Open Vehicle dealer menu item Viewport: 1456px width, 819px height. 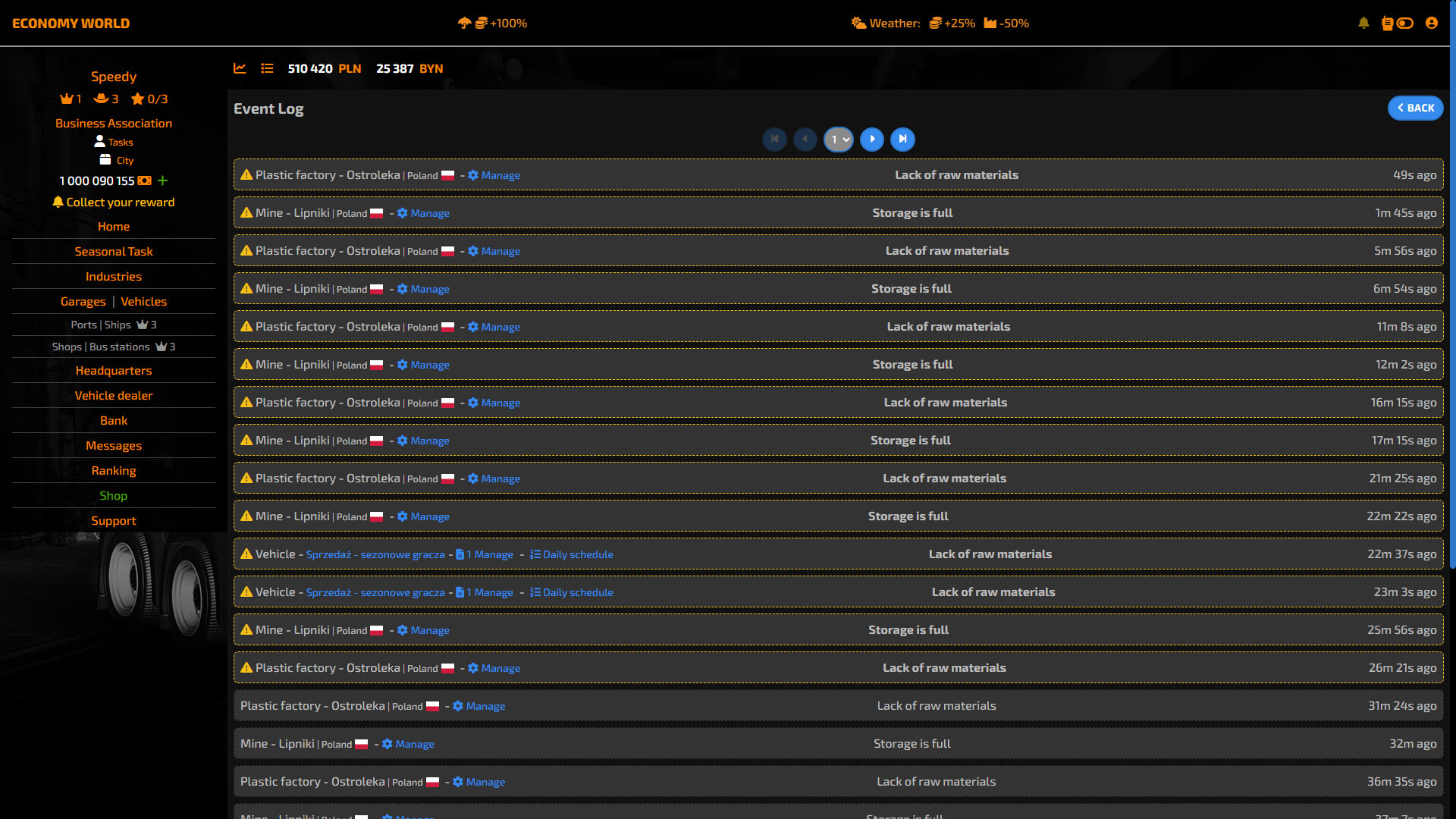click(114, 395)
